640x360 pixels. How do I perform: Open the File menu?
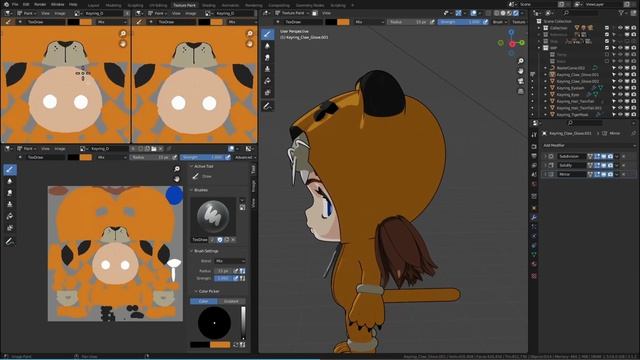(x=15, y=4)
